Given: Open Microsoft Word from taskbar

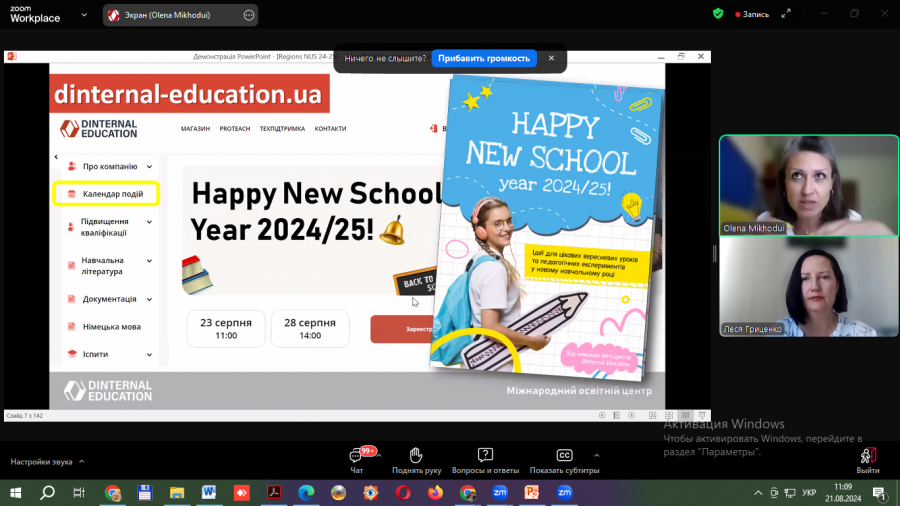Looking at the screenshot, I should pos(209,493).
